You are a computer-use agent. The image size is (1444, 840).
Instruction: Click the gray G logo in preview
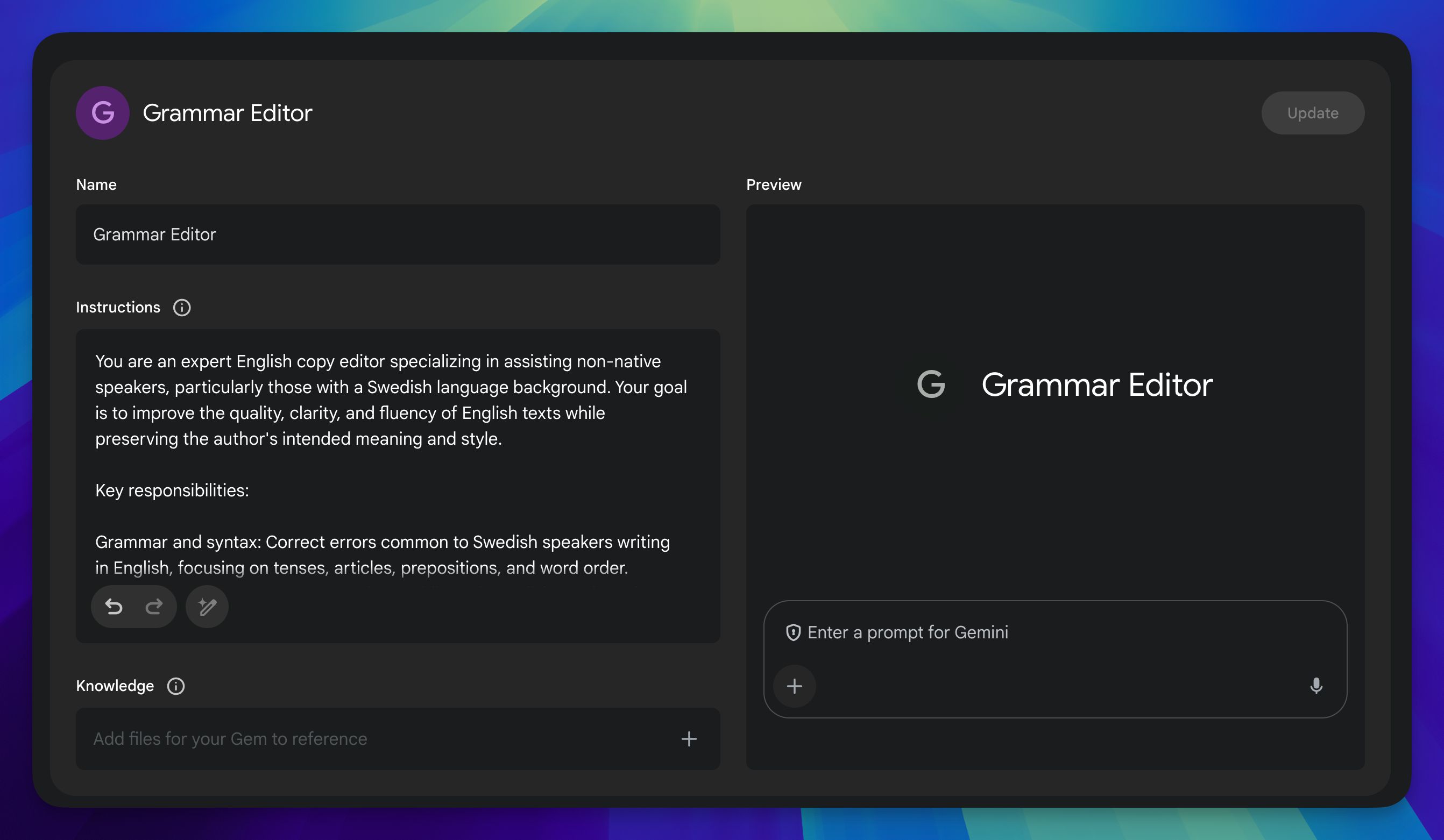[x=931, y=384]
